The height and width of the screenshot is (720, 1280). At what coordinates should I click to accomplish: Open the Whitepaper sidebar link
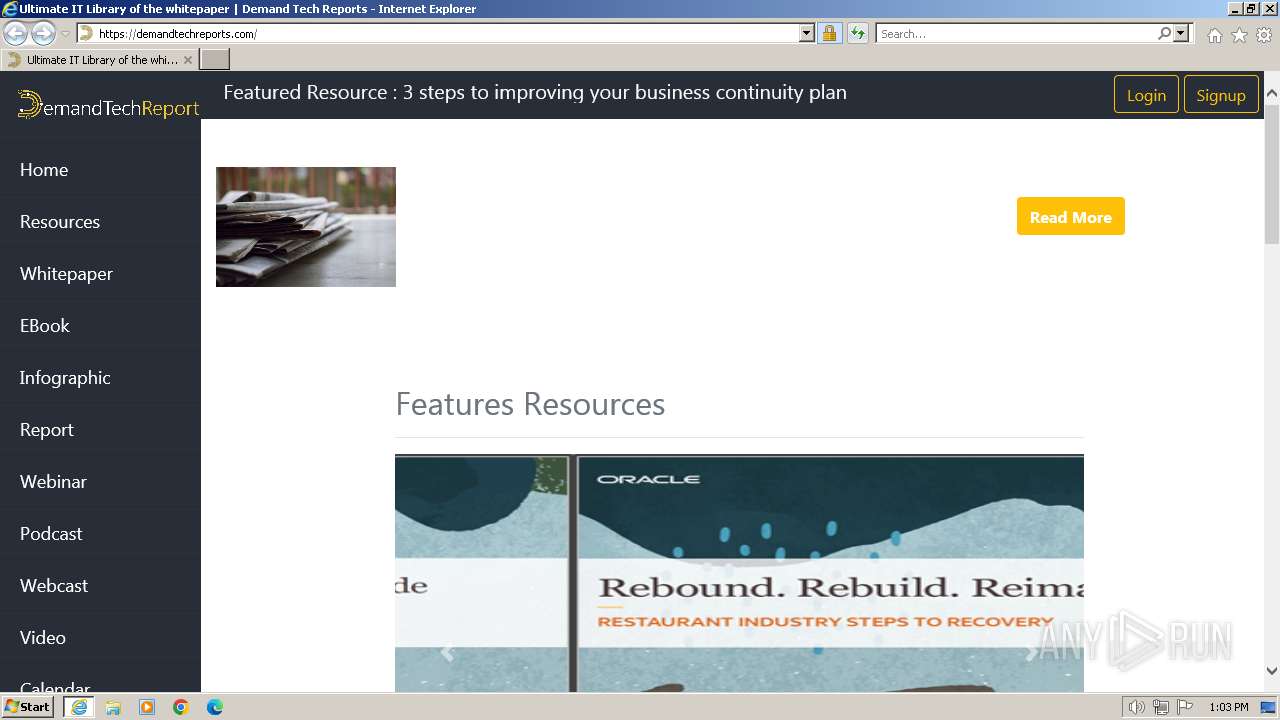(x=66, y=274)
